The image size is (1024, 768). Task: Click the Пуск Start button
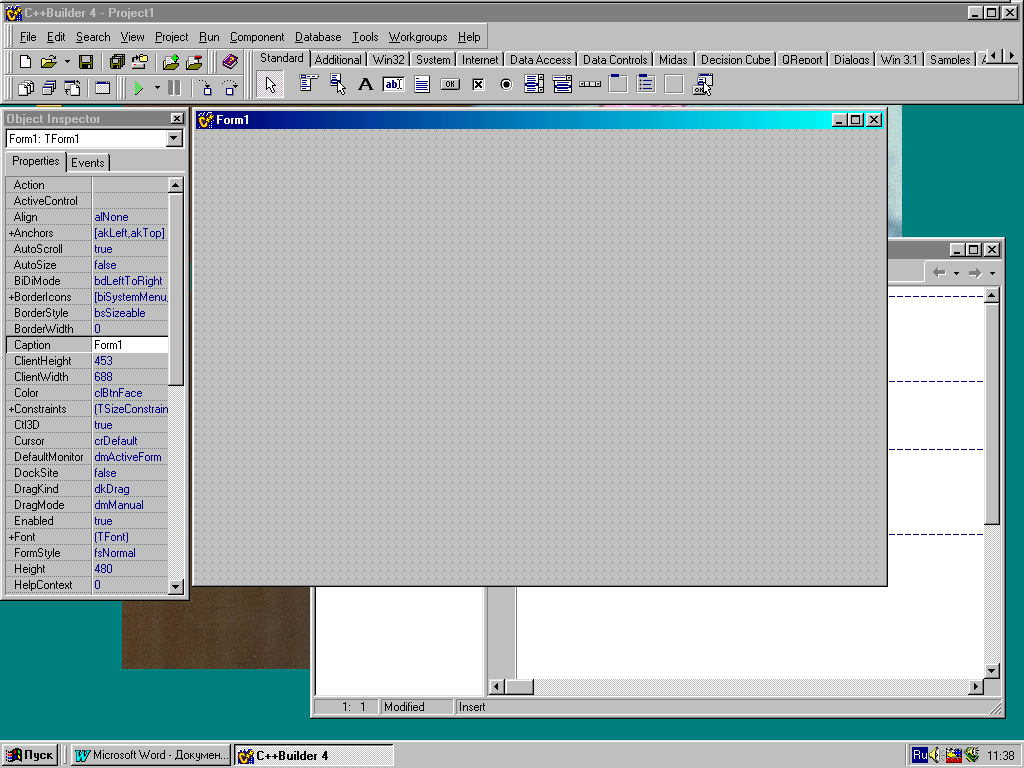(29, 755)
